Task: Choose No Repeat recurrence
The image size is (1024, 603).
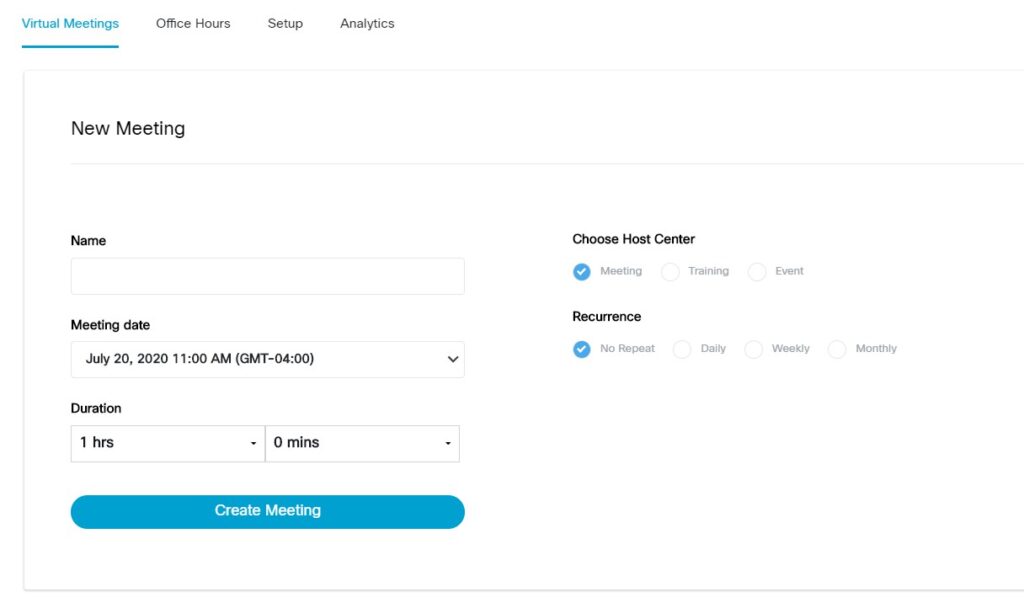Action: click(x=582, y=349)
